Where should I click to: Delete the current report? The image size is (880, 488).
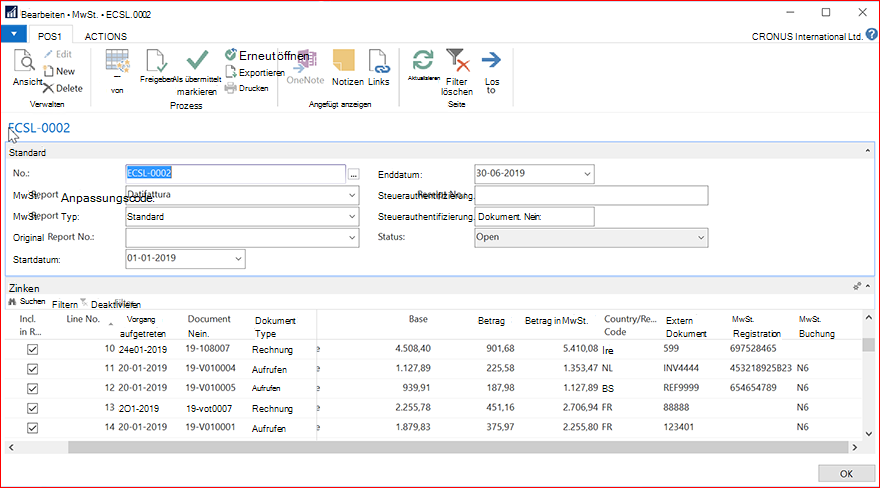[63, 88]
